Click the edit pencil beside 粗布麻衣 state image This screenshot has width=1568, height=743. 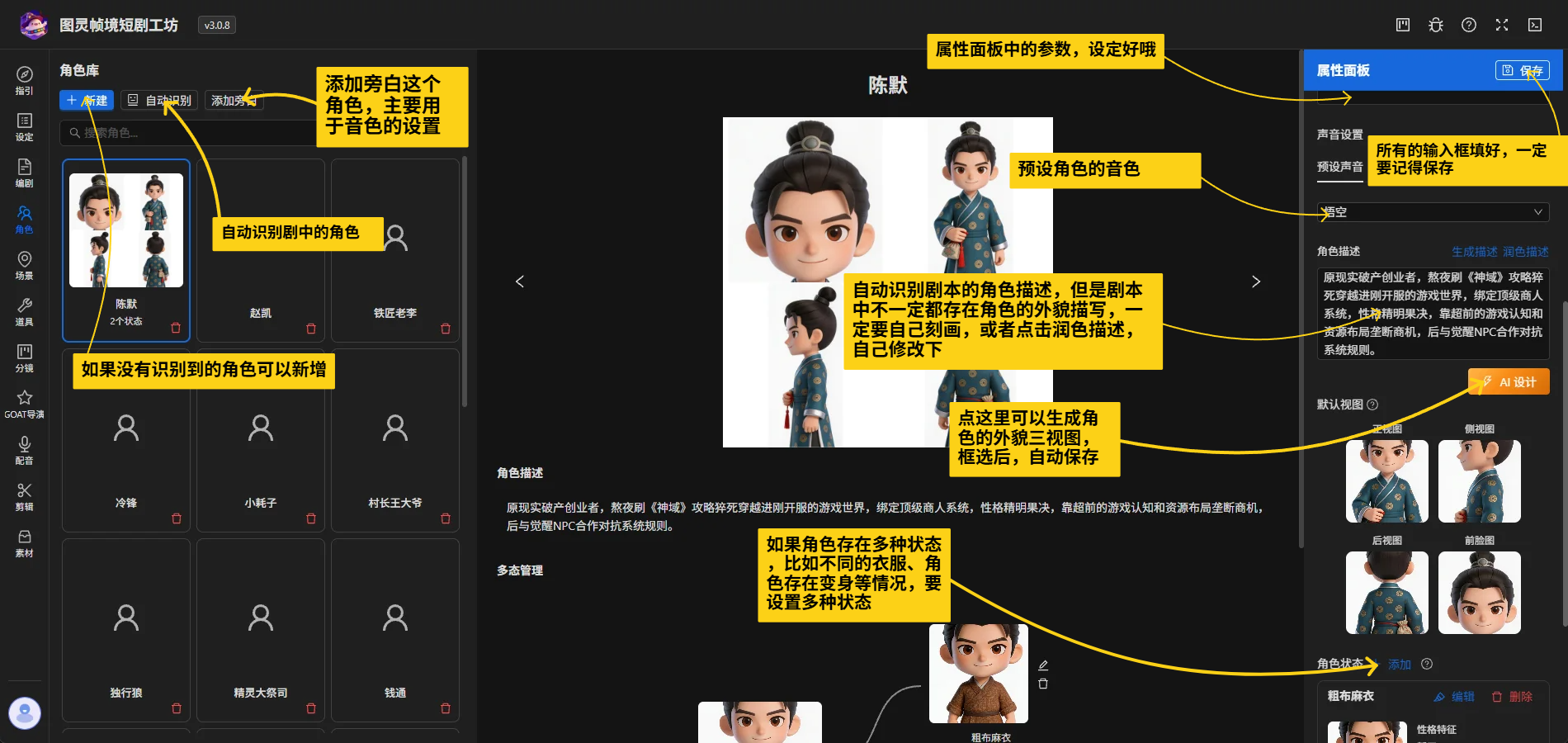click(1043, 665)
